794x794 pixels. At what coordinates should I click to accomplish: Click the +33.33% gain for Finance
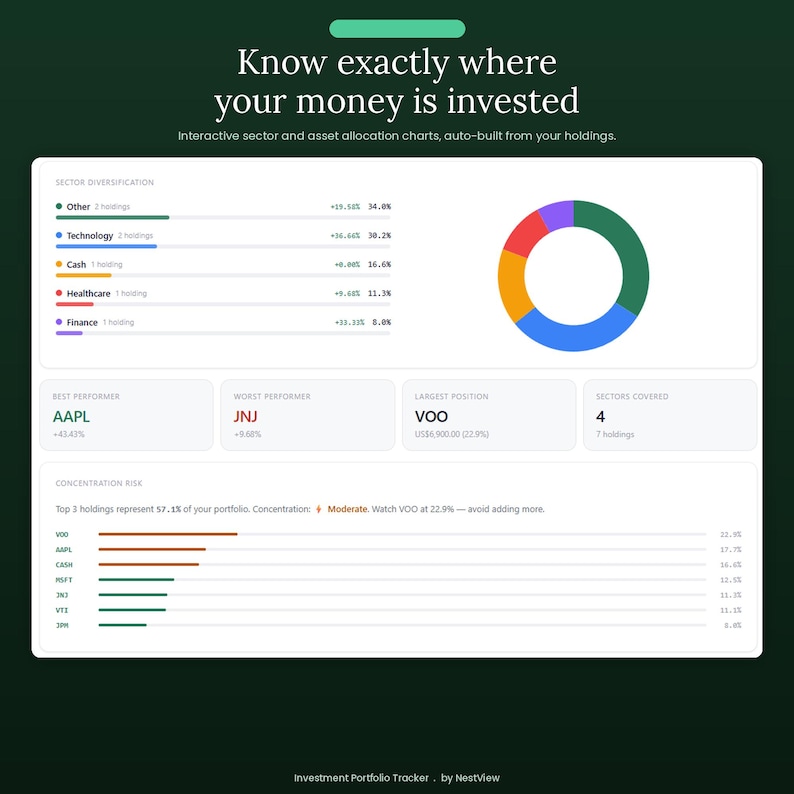coord(349,322)
